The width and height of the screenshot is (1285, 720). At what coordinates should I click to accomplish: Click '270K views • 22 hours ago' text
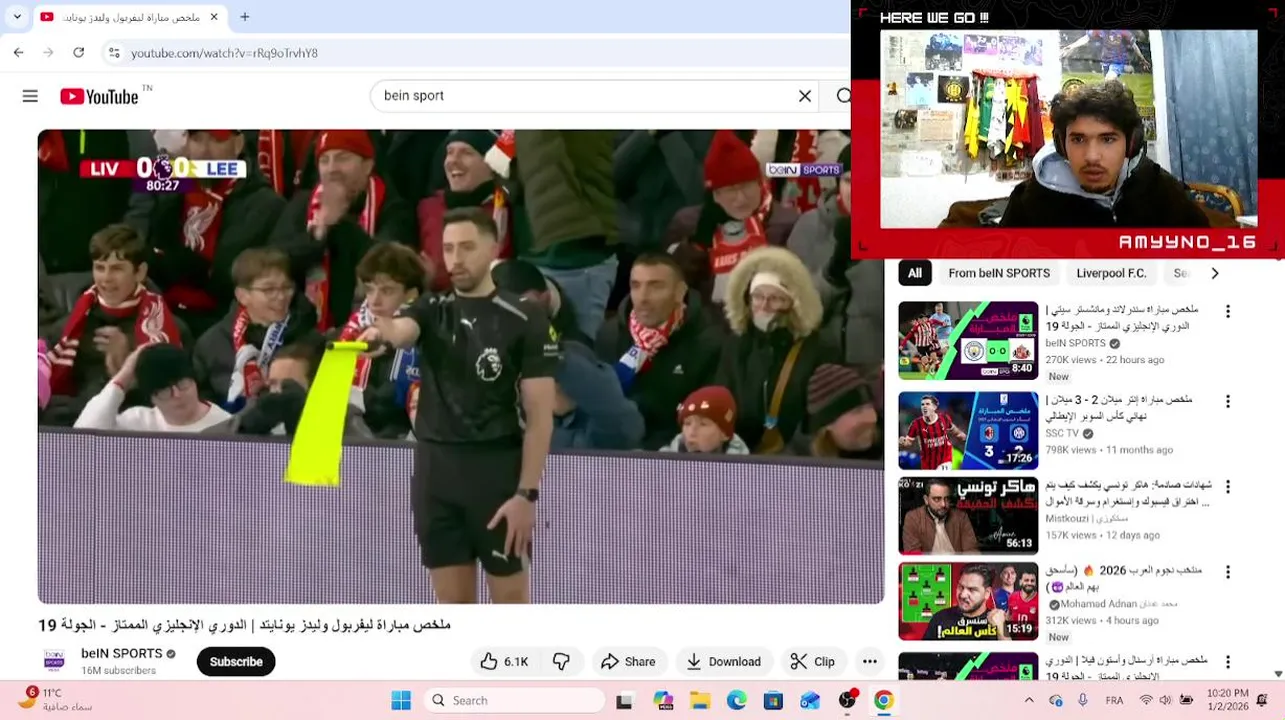pyautogui.click(x=1104, y=360)
